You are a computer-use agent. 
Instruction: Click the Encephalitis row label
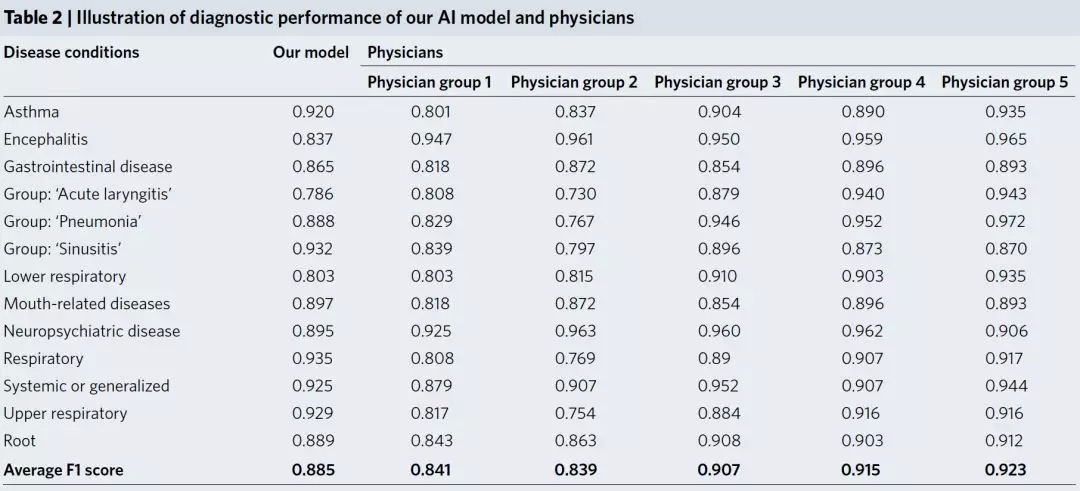coord(46,139)
